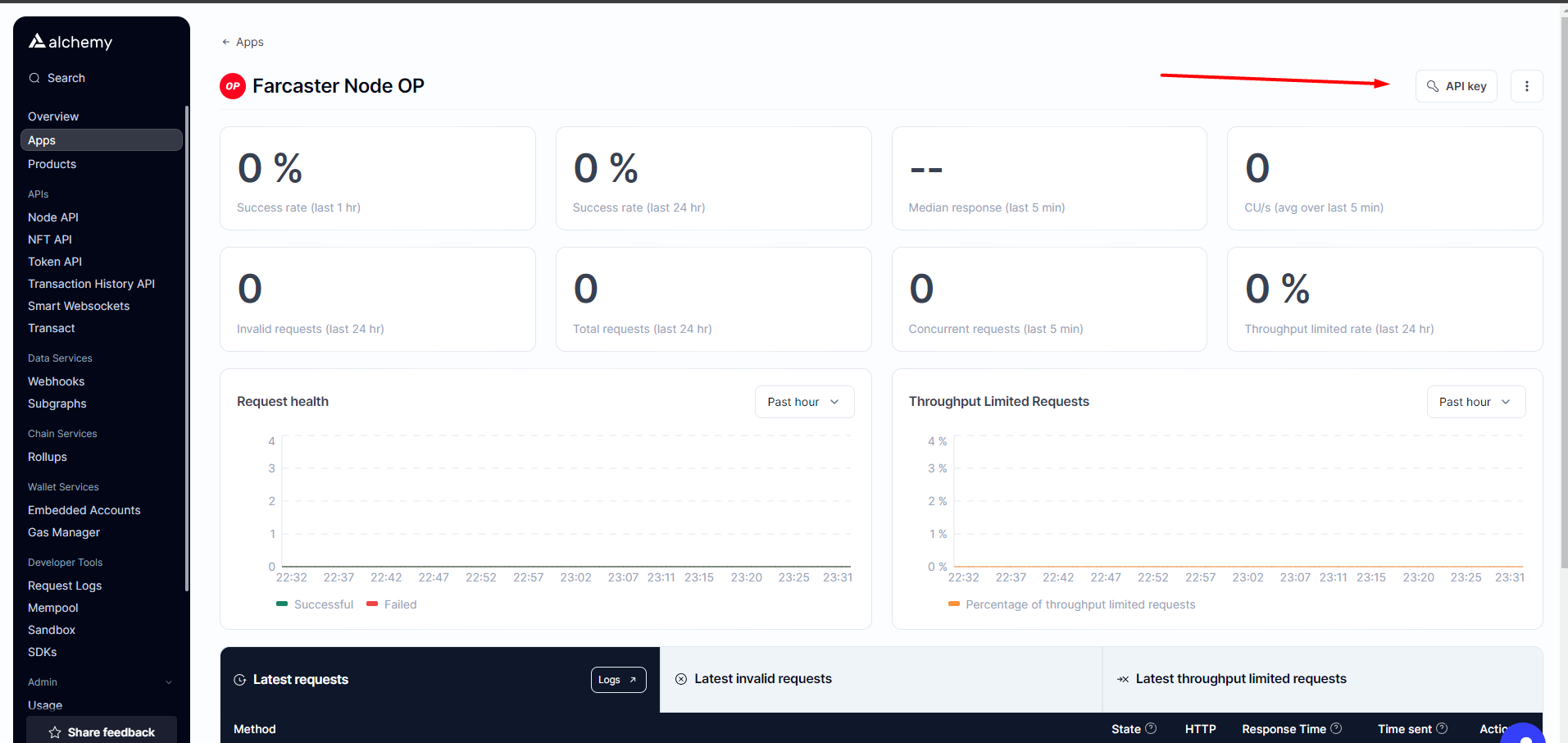Click the help icon next to State
This screenshot has width=1568, height=743.
(1151, 728)
